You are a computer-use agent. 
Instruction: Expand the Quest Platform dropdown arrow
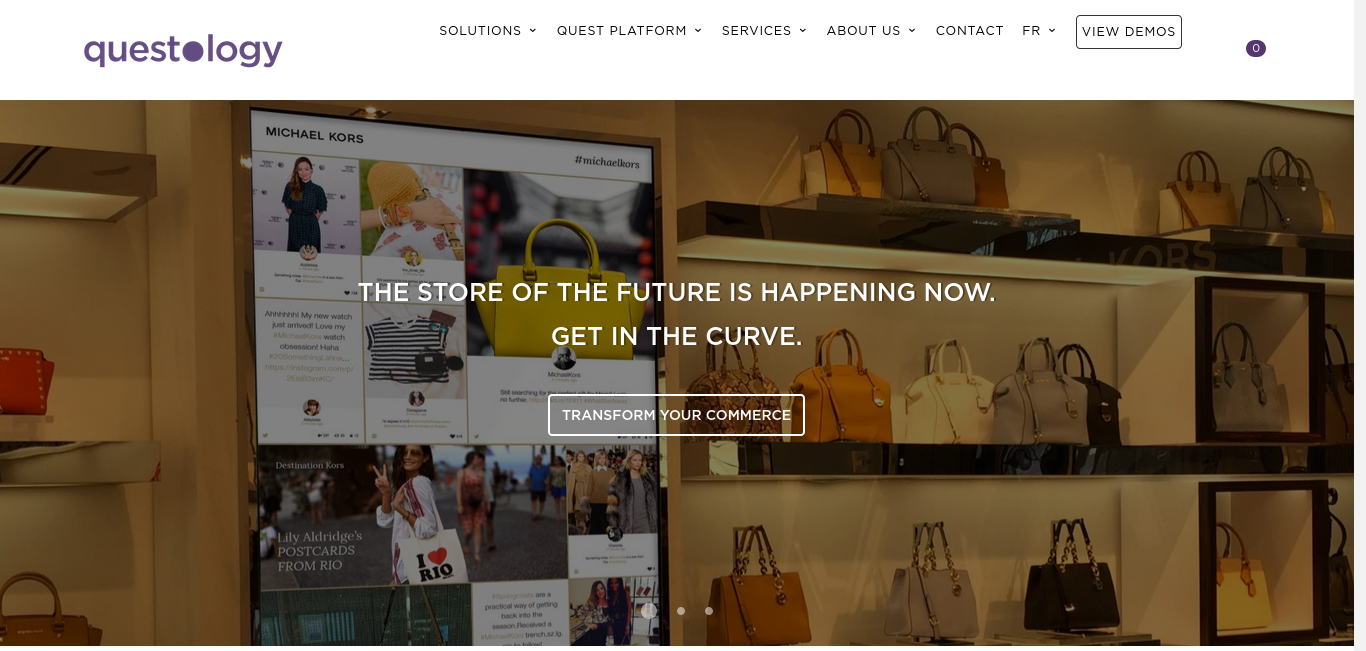coord(698,31)
